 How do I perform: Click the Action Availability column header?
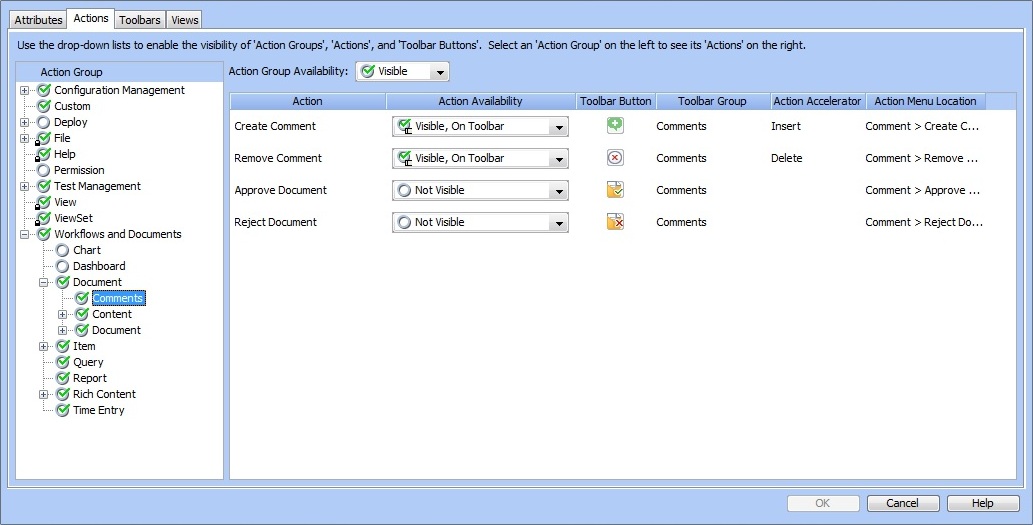pos(480,101)
